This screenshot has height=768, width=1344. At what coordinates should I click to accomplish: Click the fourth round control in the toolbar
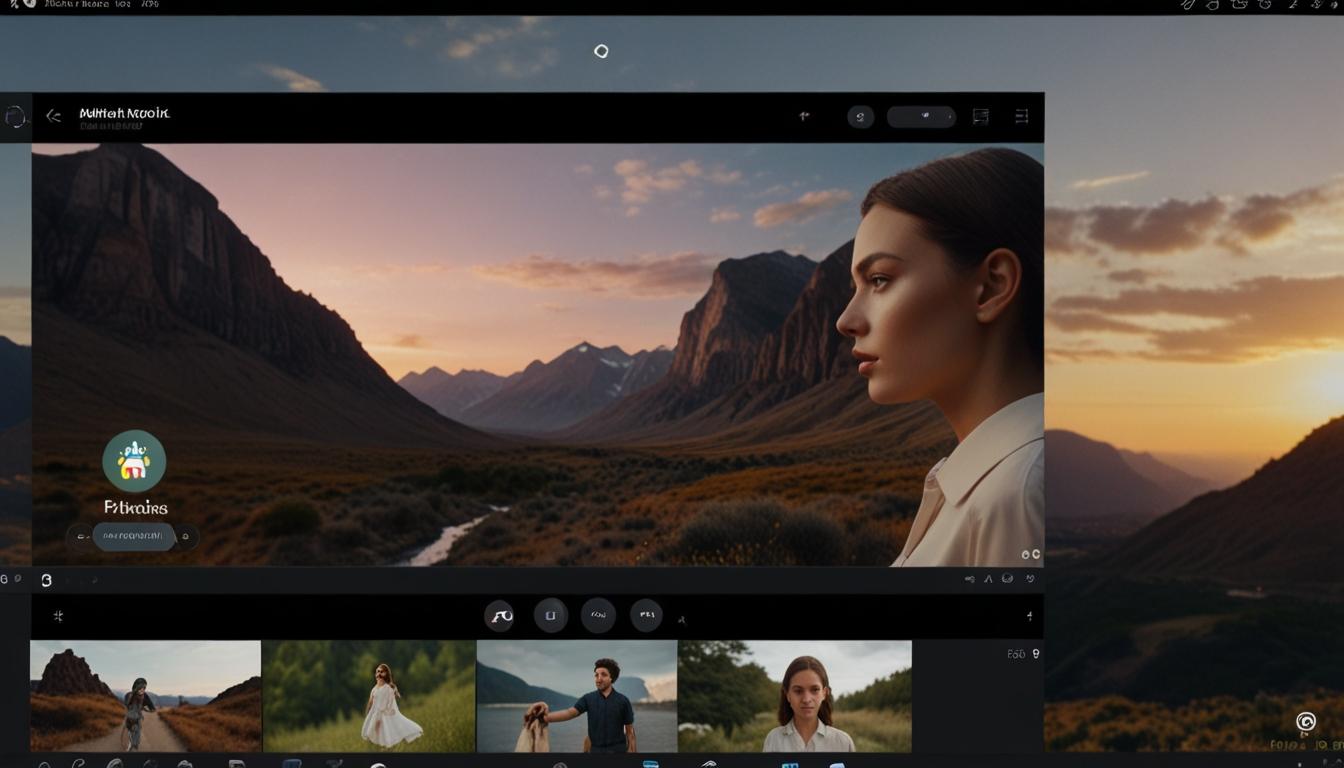click(x=646, y=616)
